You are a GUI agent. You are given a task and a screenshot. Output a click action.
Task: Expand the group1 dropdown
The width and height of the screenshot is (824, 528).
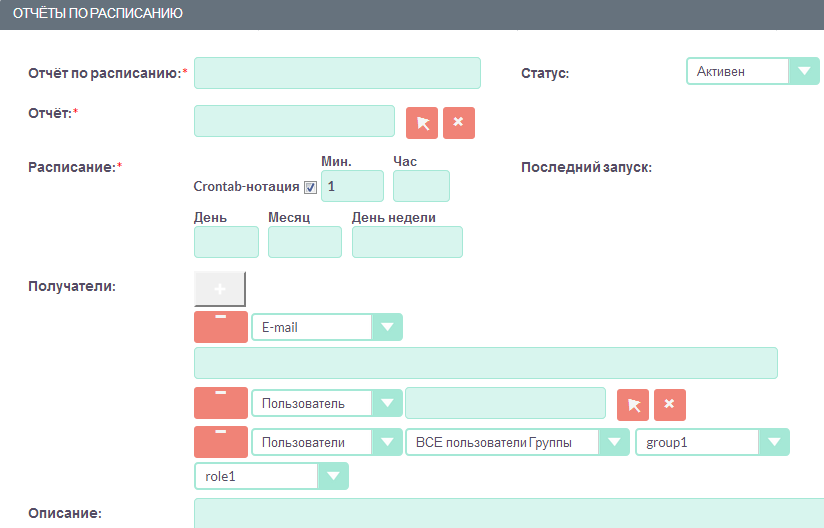click(x=712, y=442)
